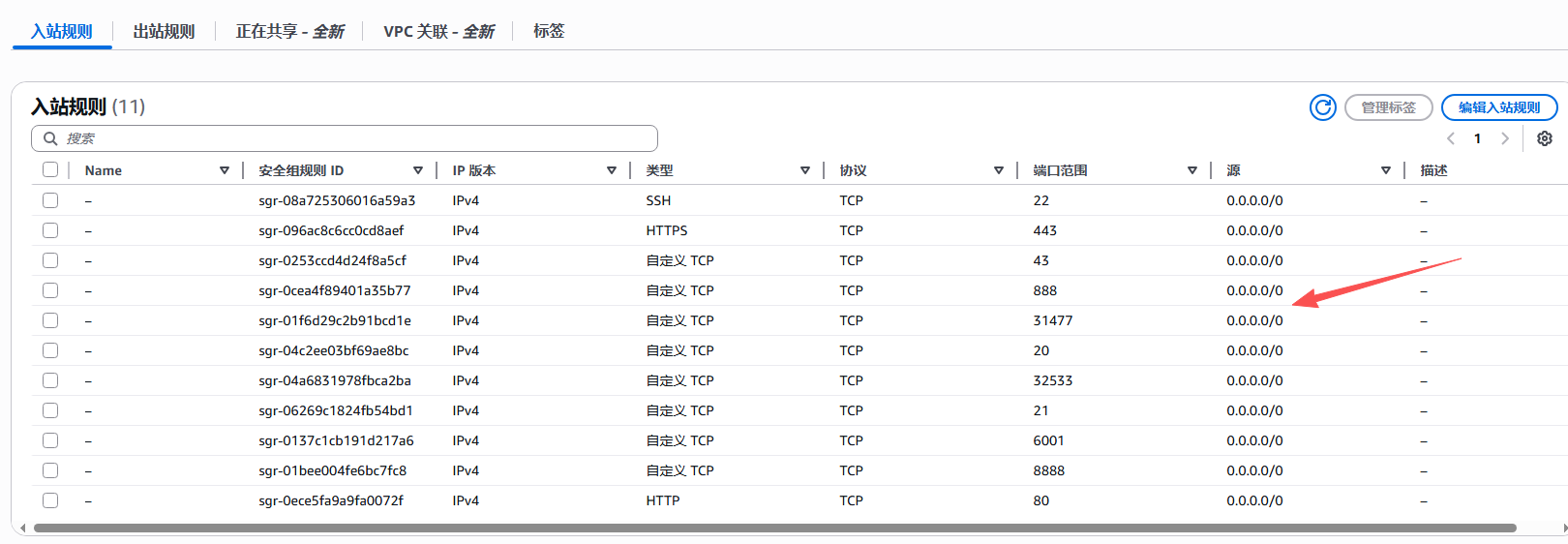Go to previous page arrow
1568x544 pixels.
[x=1451, y=138]
